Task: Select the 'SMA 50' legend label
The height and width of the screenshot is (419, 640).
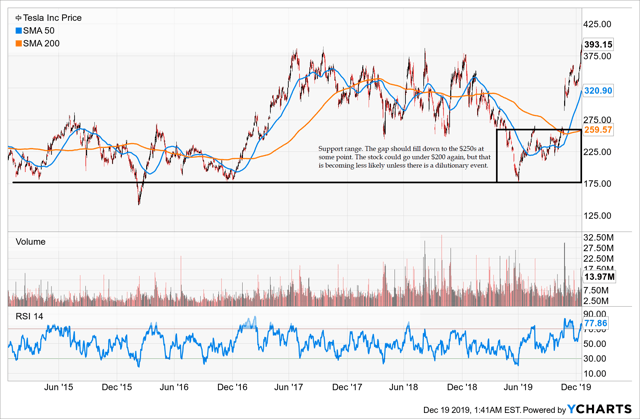Action: [39, 31]
